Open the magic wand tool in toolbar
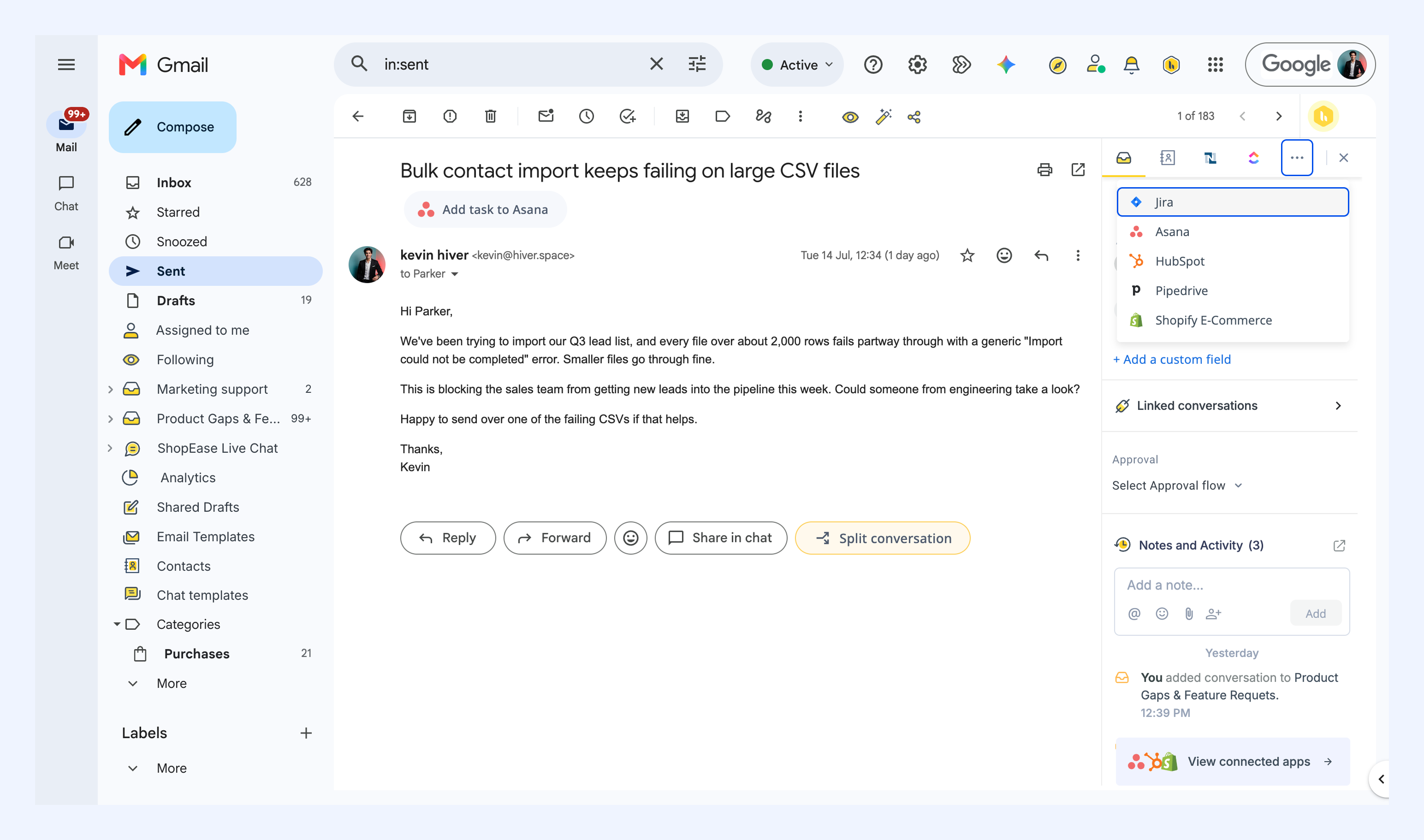 tap(883, 117)
